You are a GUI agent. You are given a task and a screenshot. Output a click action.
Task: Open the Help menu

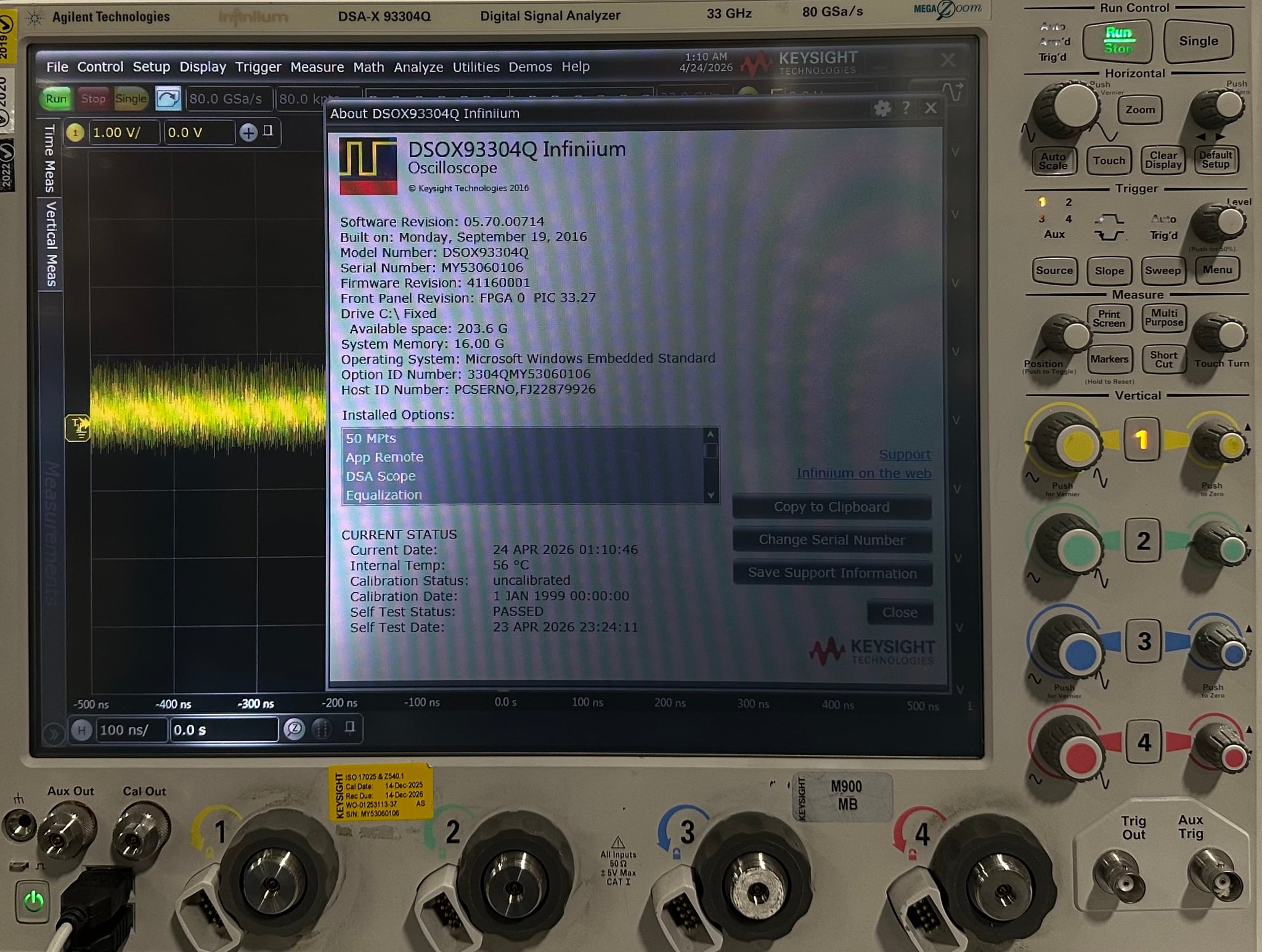tap(576, 67)
